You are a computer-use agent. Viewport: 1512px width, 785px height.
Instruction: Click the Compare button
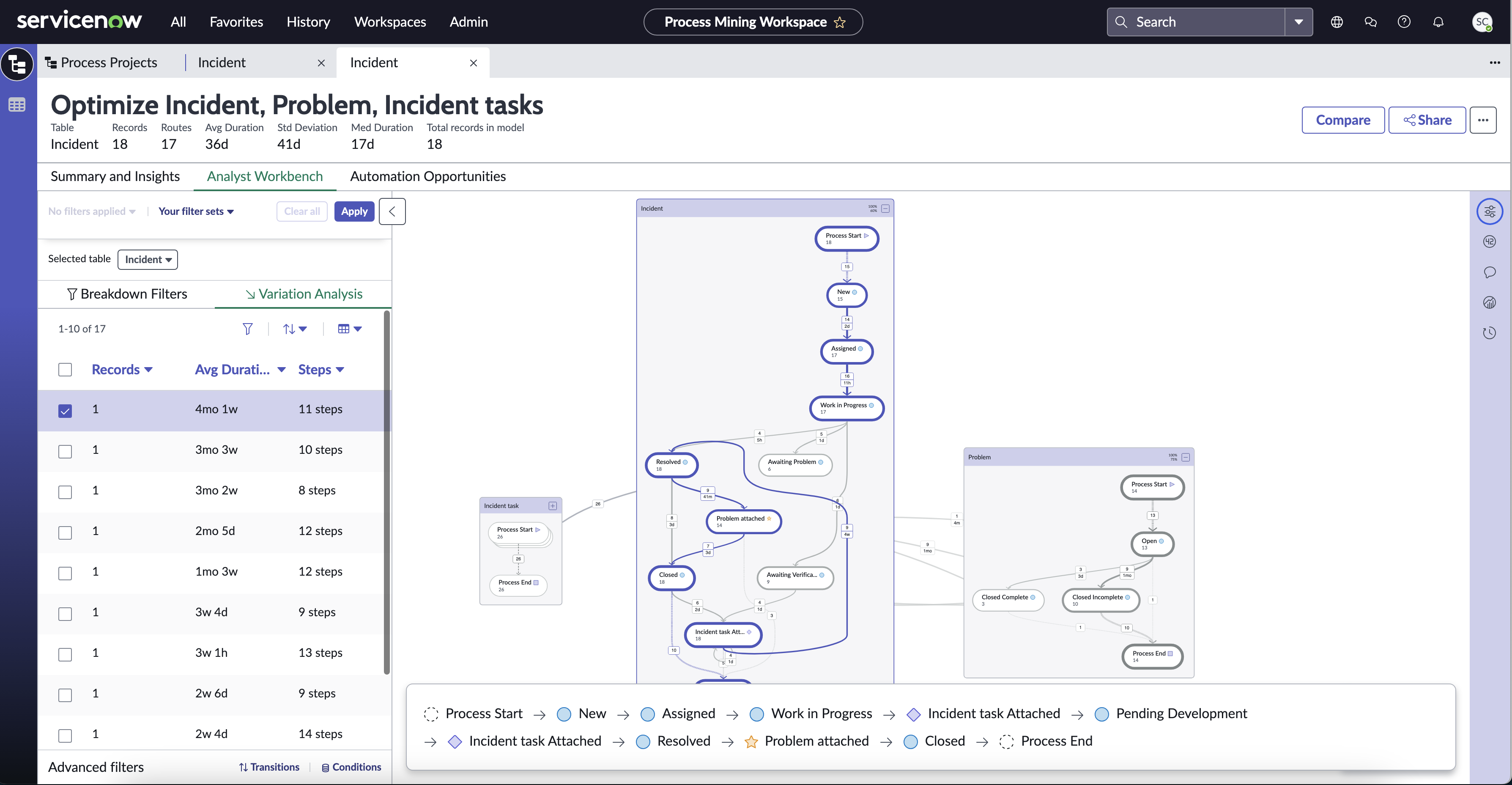coord(1343,120)
